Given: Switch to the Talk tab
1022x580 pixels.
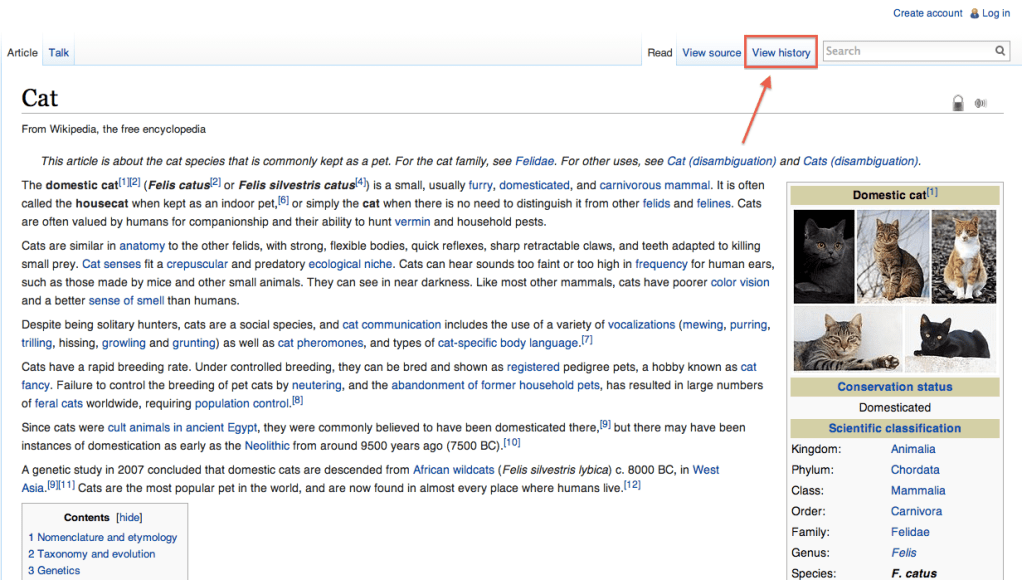Looking at the screenshot, I should pos(59,53).
